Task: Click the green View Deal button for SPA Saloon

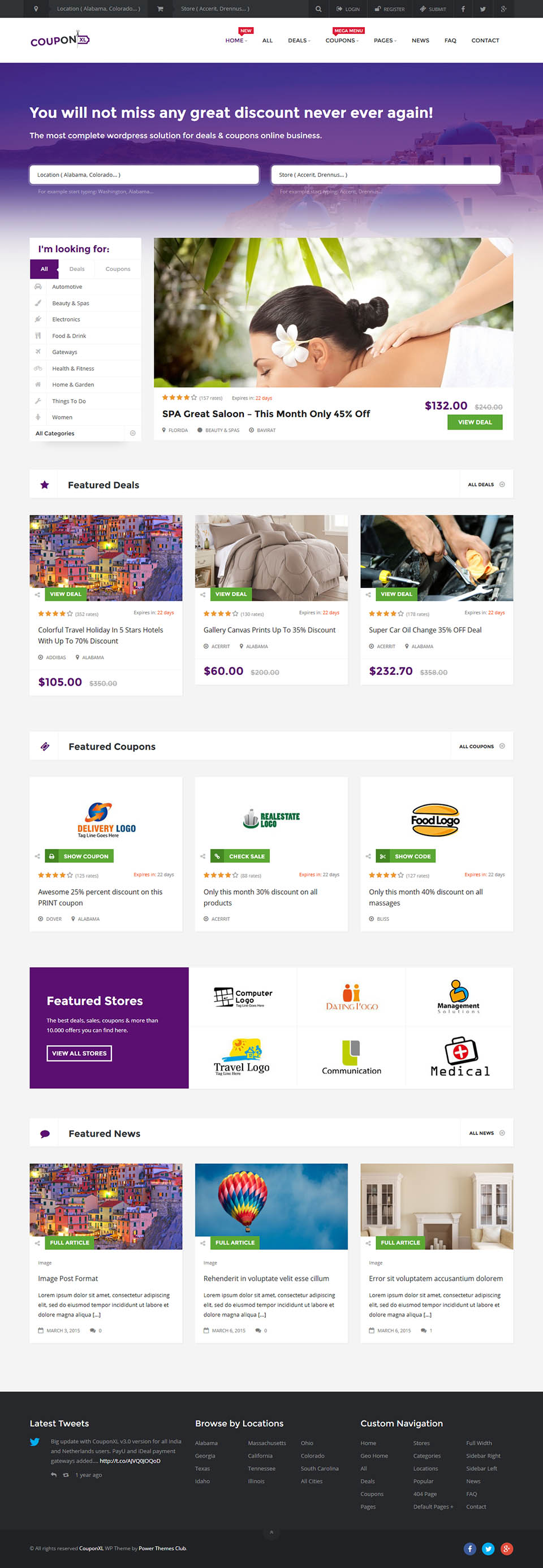Action: click(475, 422)
